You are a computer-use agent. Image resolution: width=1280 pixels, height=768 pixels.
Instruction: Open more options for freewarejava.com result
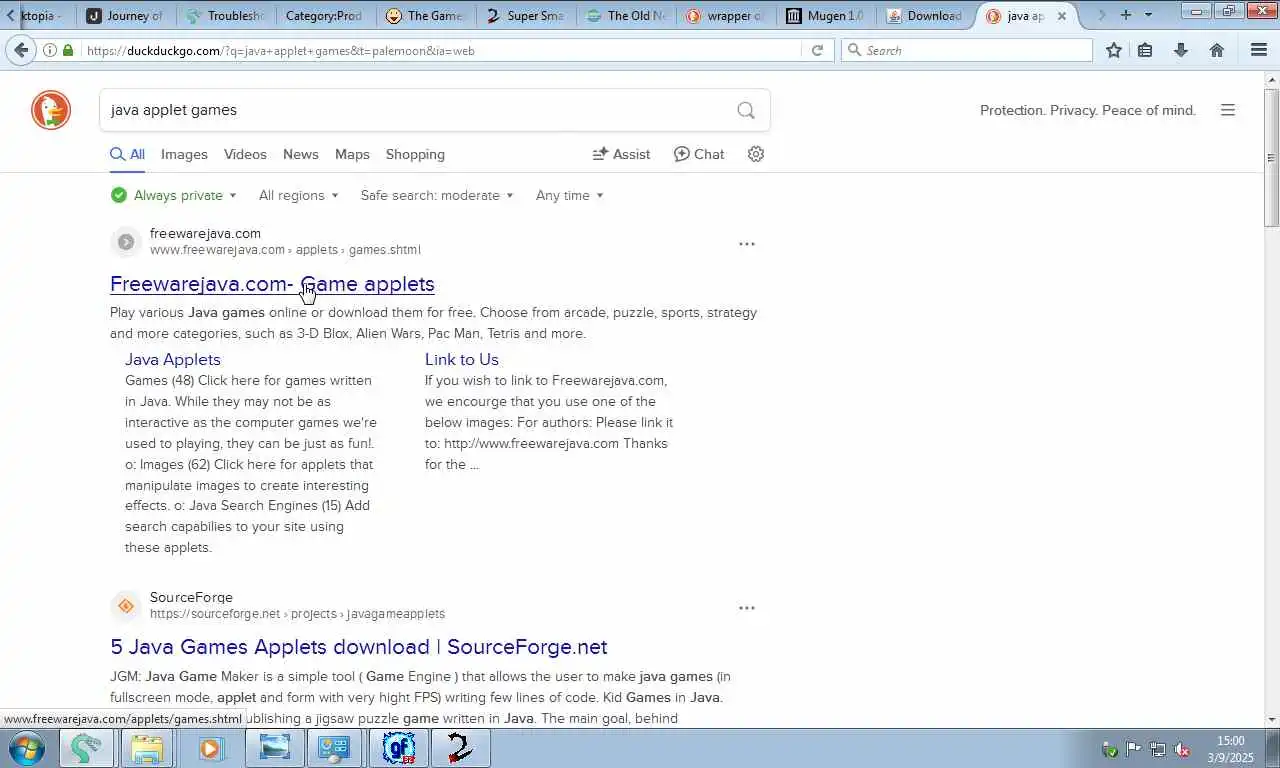point(747,244)
